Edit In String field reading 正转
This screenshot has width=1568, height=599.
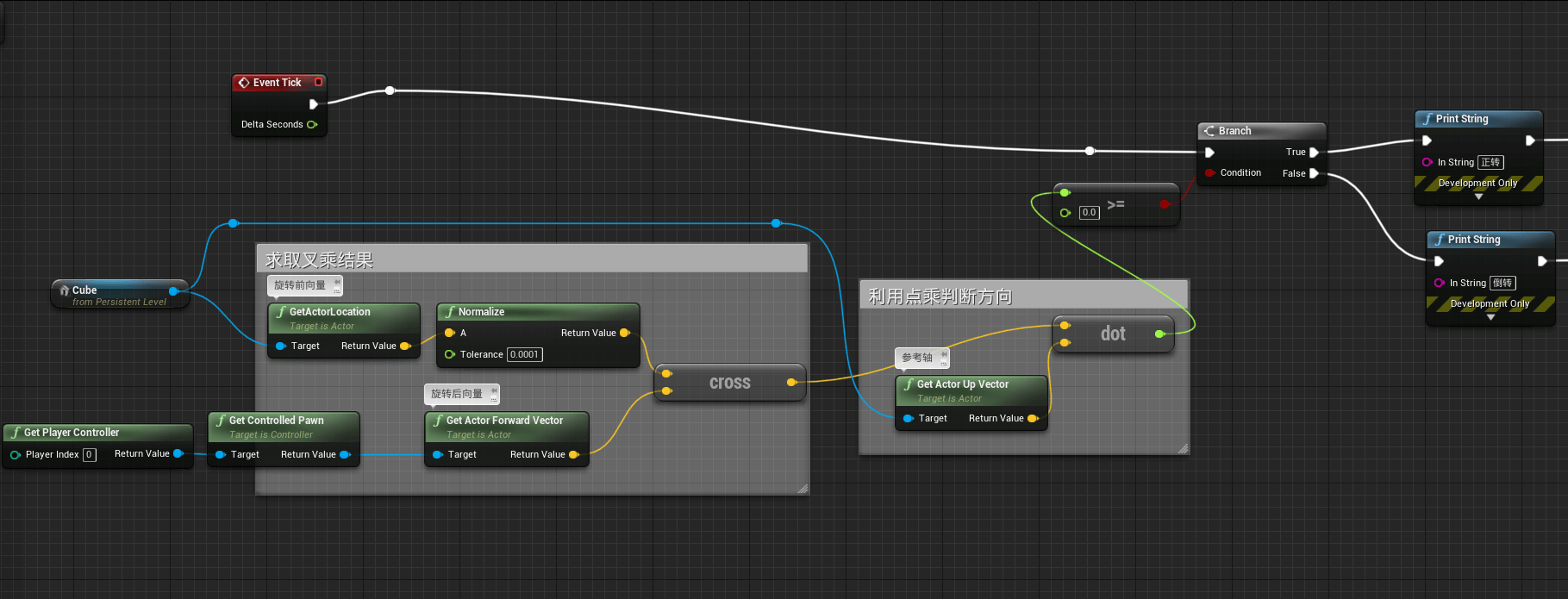coord(1490,162)
